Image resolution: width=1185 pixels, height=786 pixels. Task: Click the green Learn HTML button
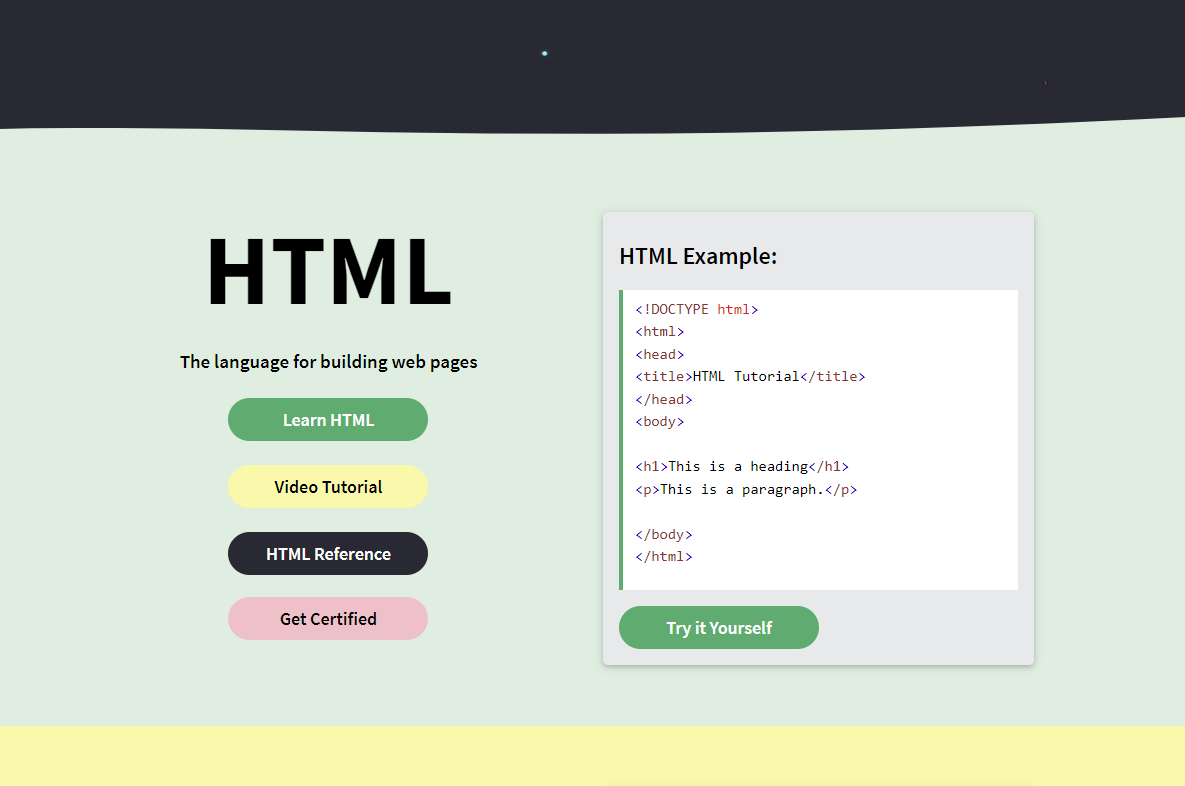coord(328,420)
